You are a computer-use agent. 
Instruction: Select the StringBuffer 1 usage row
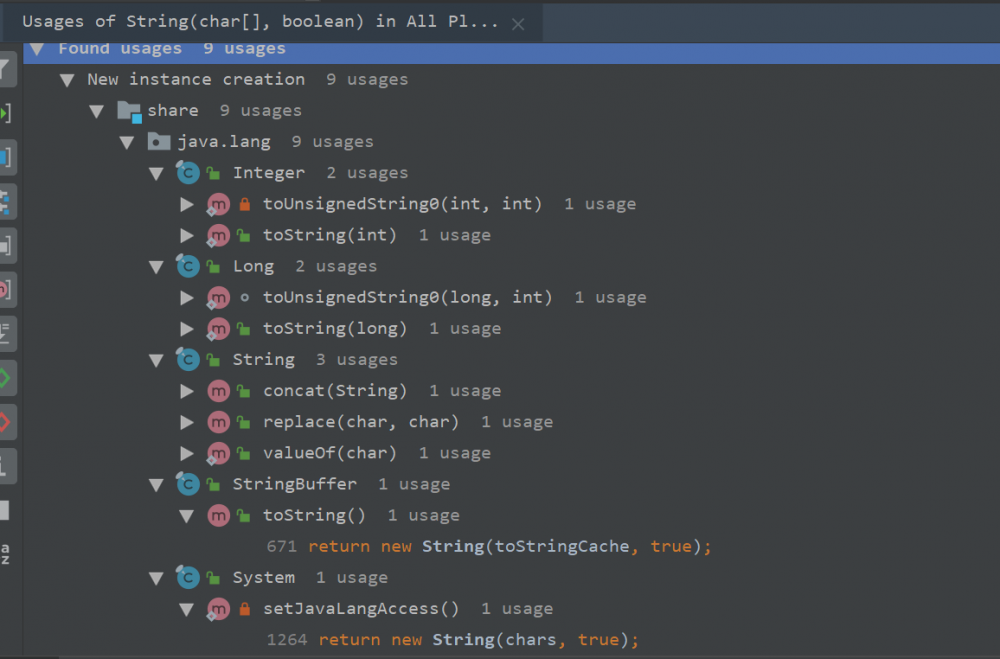tap(511, 484)
